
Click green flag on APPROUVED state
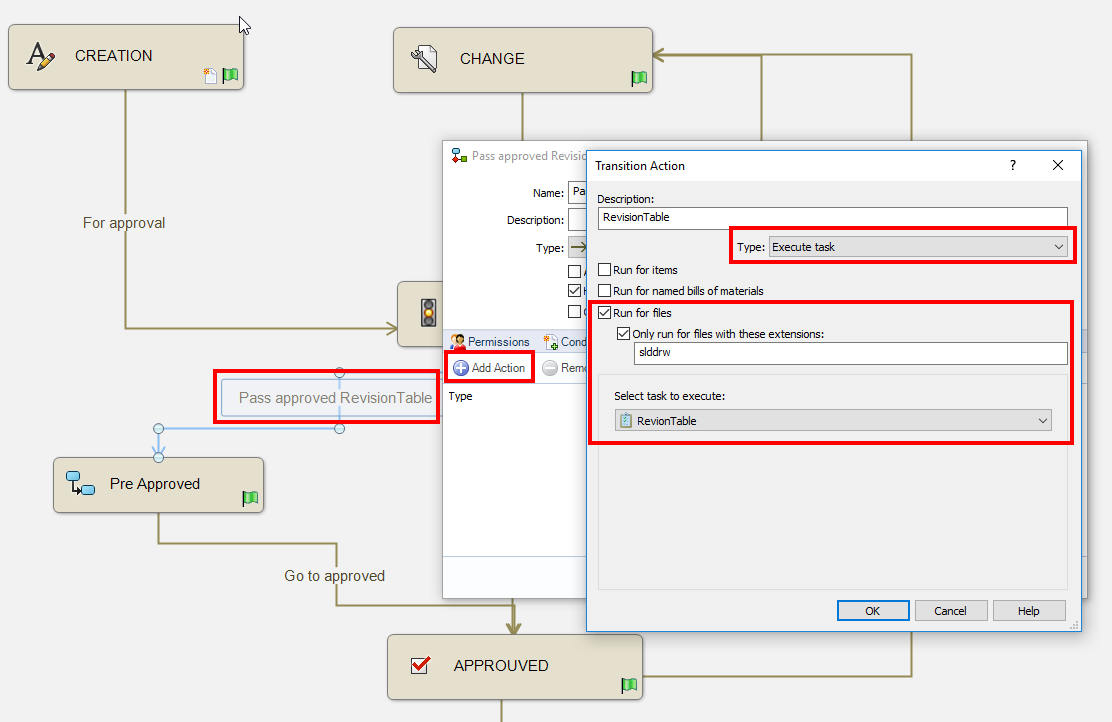pyautogui.click(x=629, y=685)
